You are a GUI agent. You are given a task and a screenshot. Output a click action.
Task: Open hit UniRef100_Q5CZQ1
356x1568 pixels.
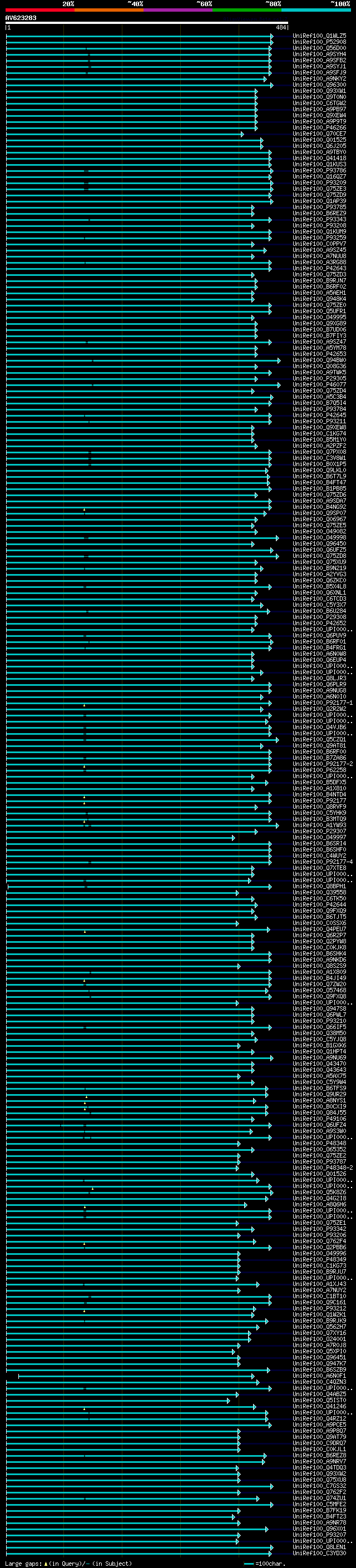click(x=319, y=740)
